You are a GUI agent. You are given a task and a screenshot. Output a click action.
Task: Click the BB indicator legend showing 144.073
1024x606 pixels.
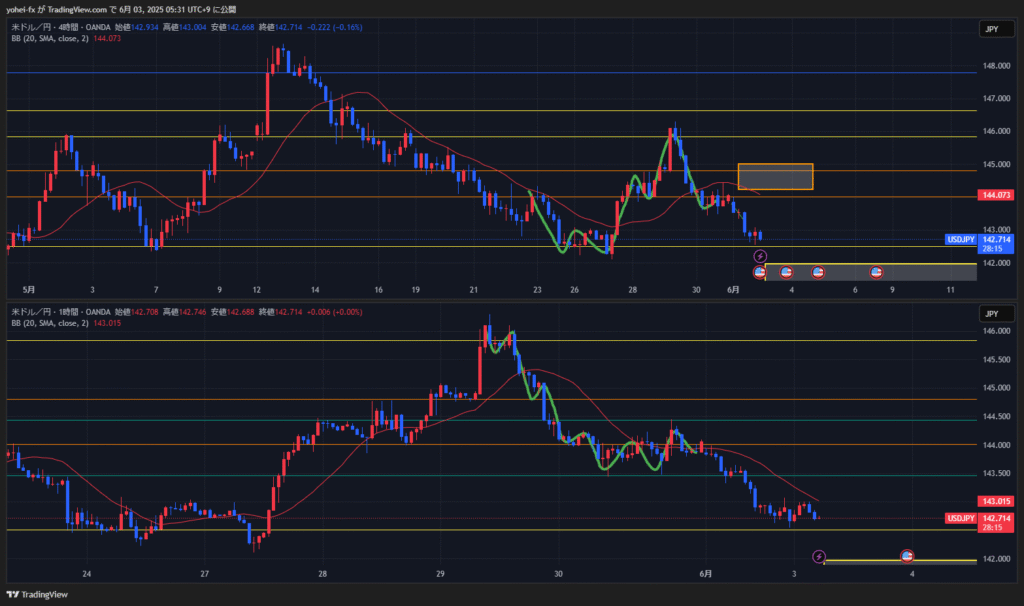[x=66, y=39]
